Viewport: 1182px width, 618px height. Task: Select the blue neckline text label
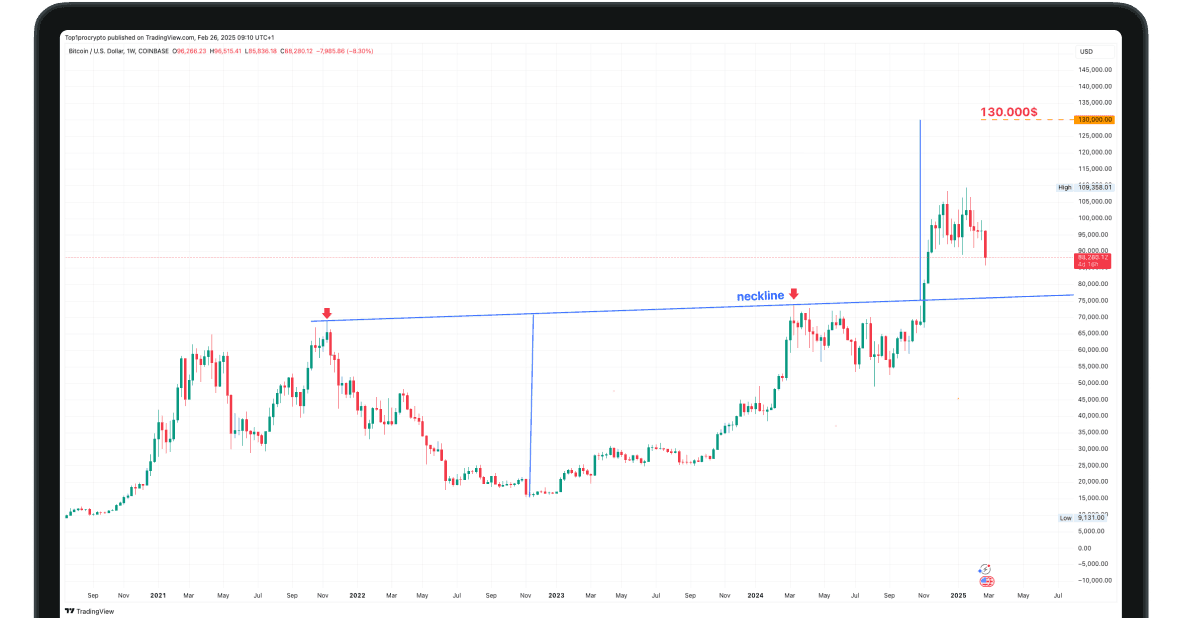coord(760,297)
